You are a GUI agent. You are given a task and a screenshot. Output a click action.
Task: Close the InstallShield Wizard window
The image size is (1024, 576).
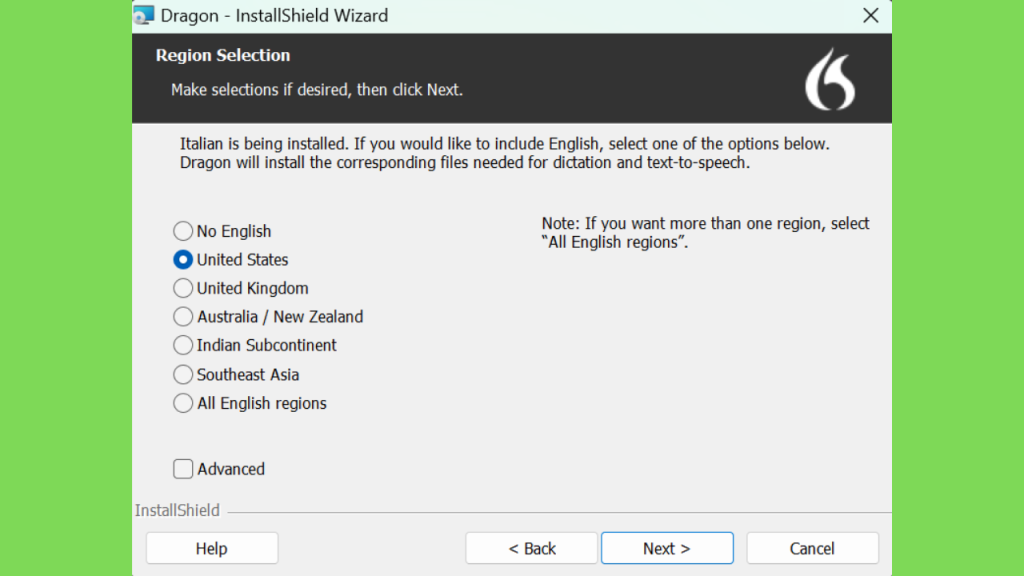pos(871,15)
